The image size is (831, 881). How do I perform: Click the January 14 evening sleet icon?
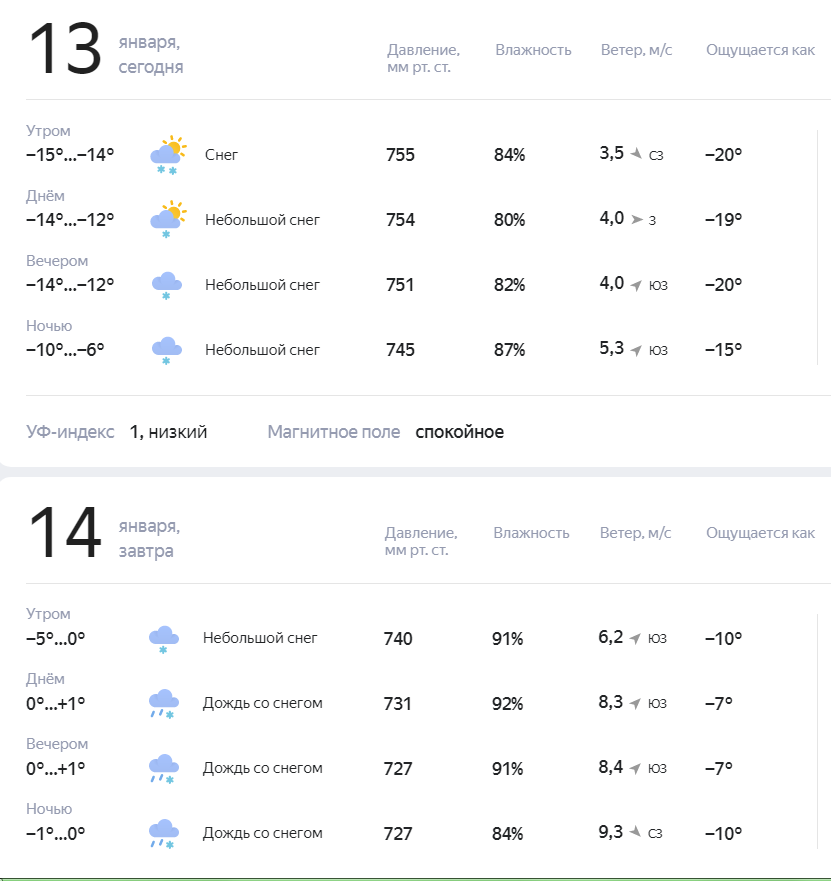click(164, 769)
